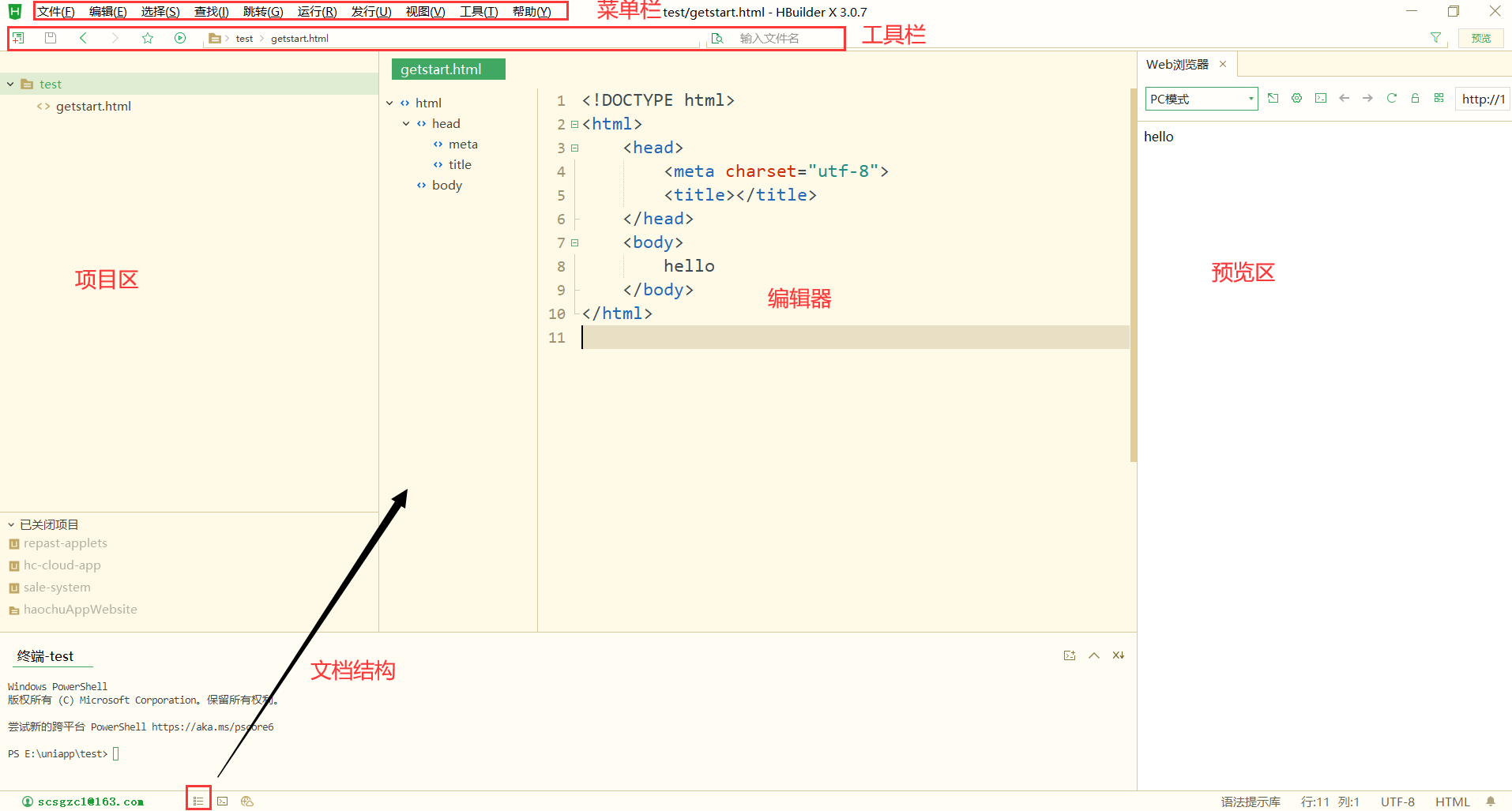Click the star bookmark icon in toolbar
Screen dimensions: 1512x811
coord(148,38)
